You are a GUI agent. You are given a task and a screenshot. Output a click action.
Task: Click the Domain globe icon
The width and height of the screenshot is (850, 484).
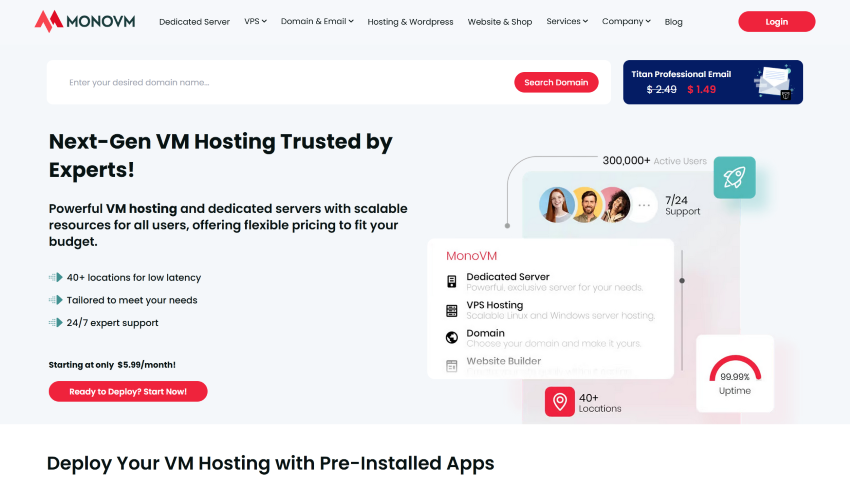[452, 338]
